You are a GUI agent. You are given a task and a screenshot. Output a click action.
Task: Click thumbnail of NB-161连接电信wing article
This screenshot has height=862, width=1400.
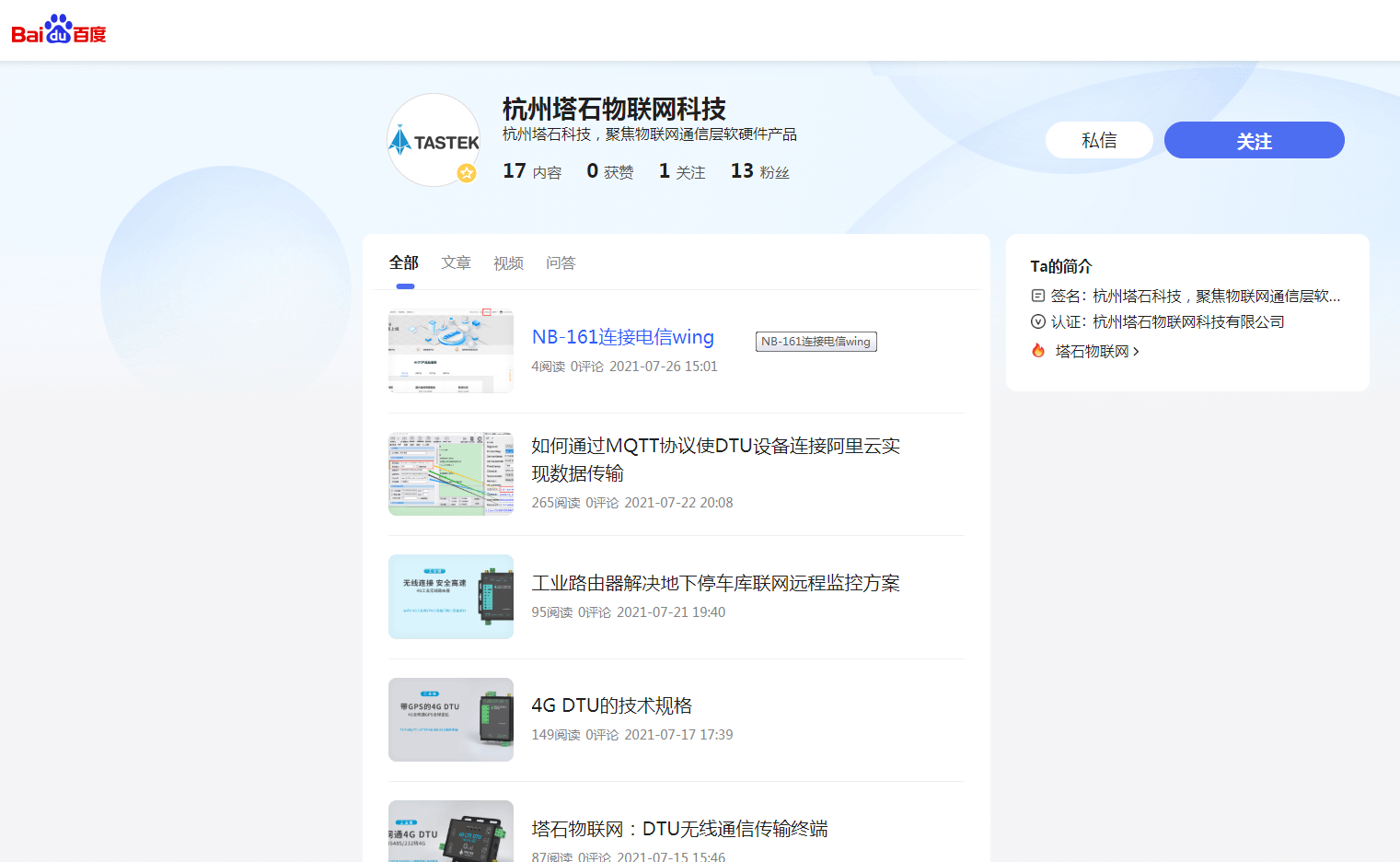(451, 351)
